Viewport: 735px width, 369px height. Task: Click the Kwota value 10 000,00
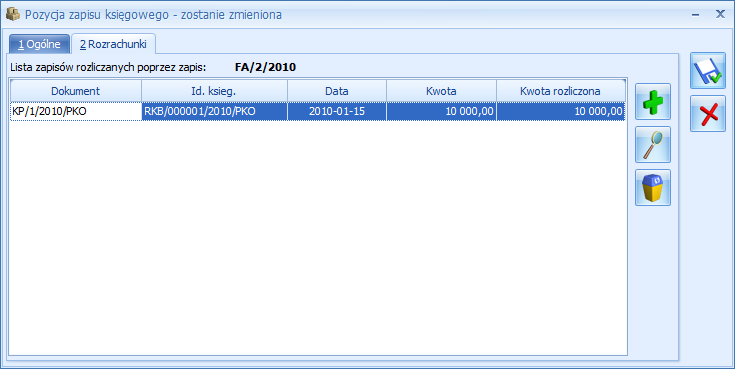[441, 112]
